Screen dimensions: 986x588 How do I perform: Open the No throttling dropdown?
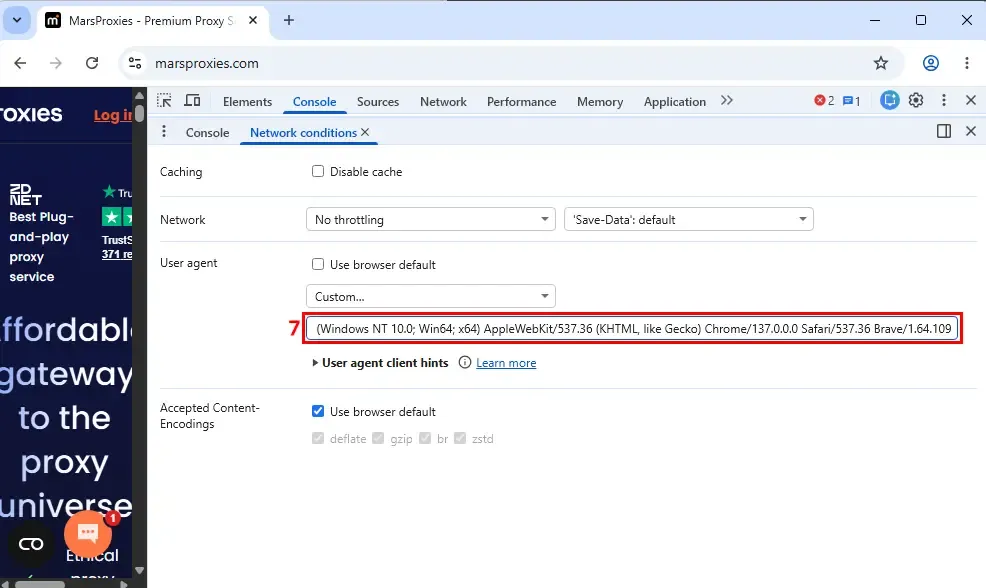coord(431,219)
